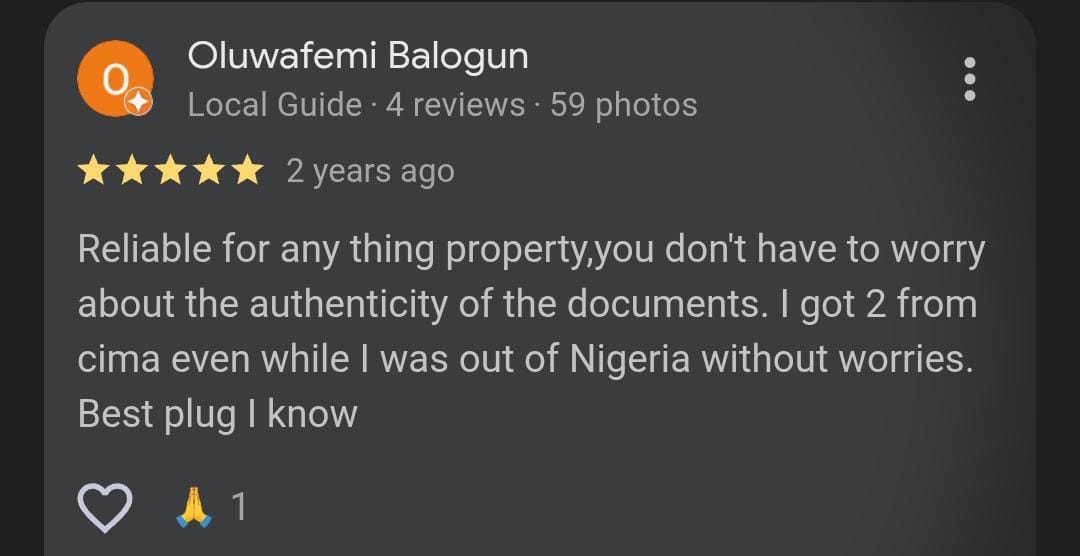Viewport: 1080px width, 556px height.
Task: View the reviewer's 4 reviews
Action: pyautogui.click(x=455, y=105)
